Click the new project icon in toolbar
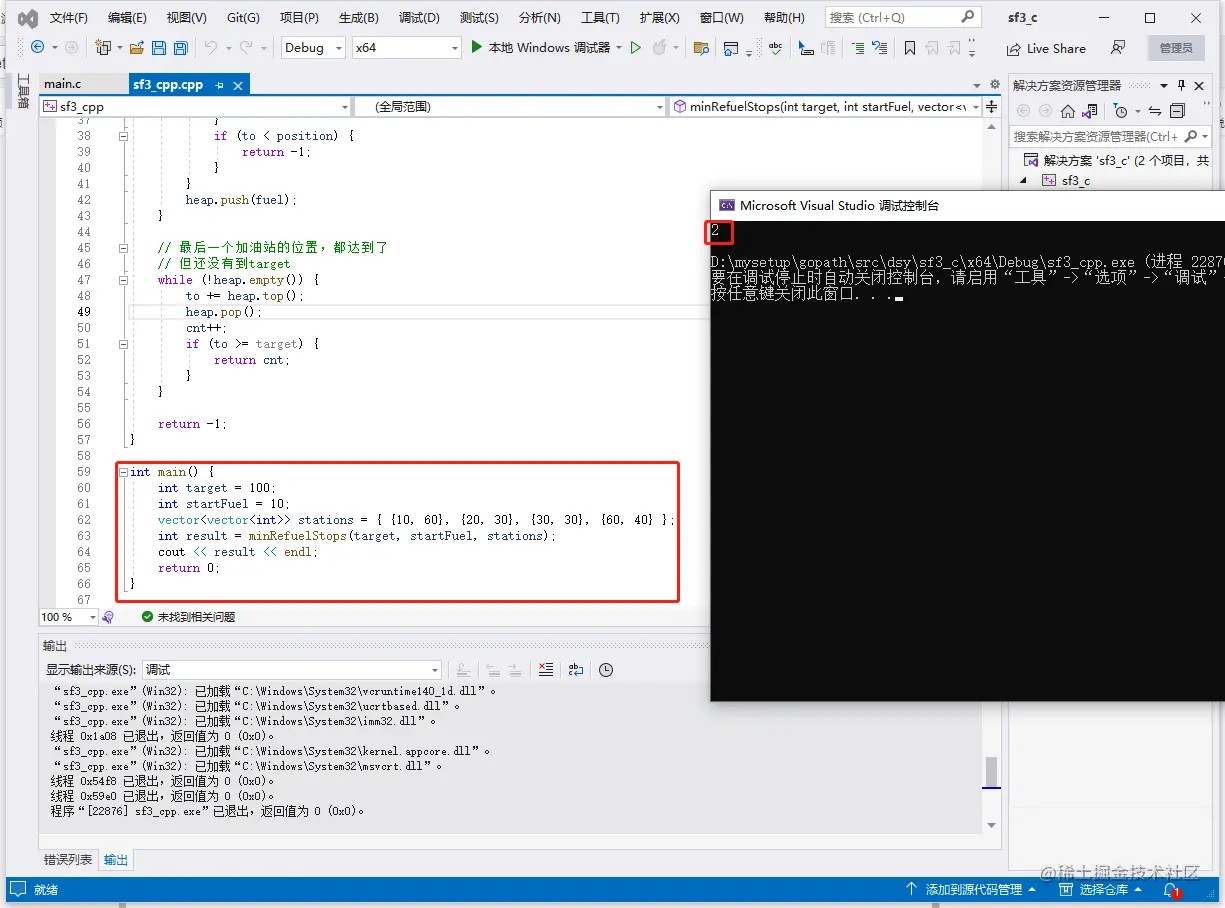1225x908 pixels. point(102,47)
